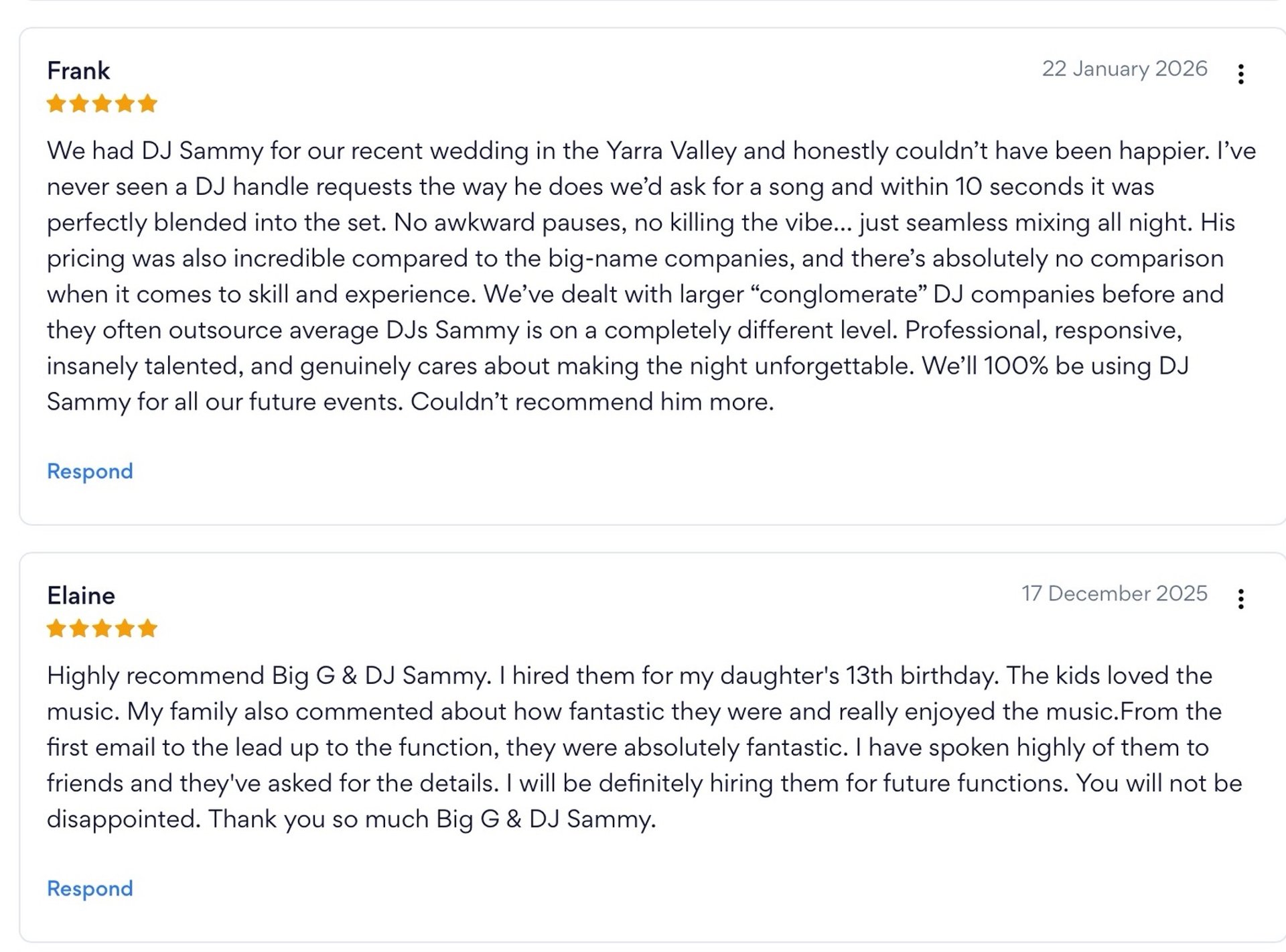Viewport: 1286px width, 952px height.
Task: Click the second star in Elaine's rating
Action: pyautogui.click(x=79, y=628)
